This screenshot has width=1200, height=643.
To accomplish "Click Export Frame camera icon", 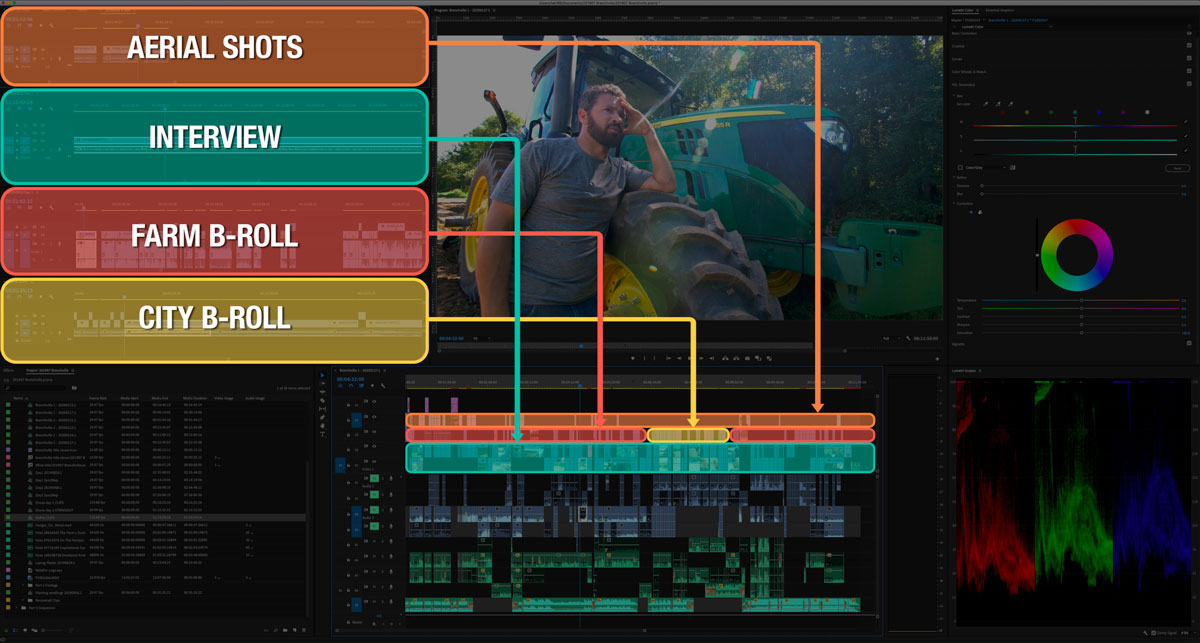I will click(747, 358).
